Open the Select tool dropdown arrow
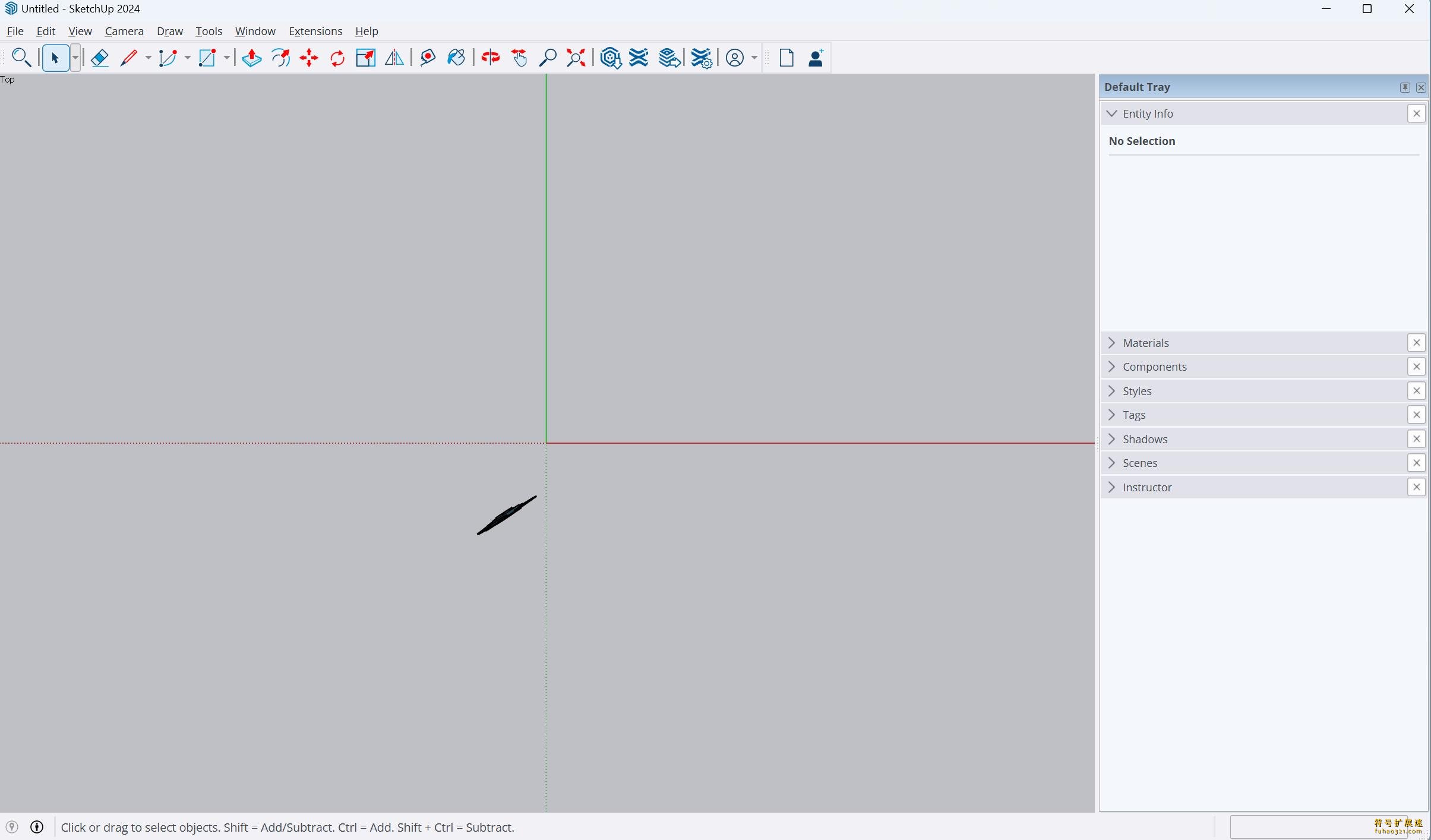Viewport: 1431px width, 840px height. click(75, 58)
